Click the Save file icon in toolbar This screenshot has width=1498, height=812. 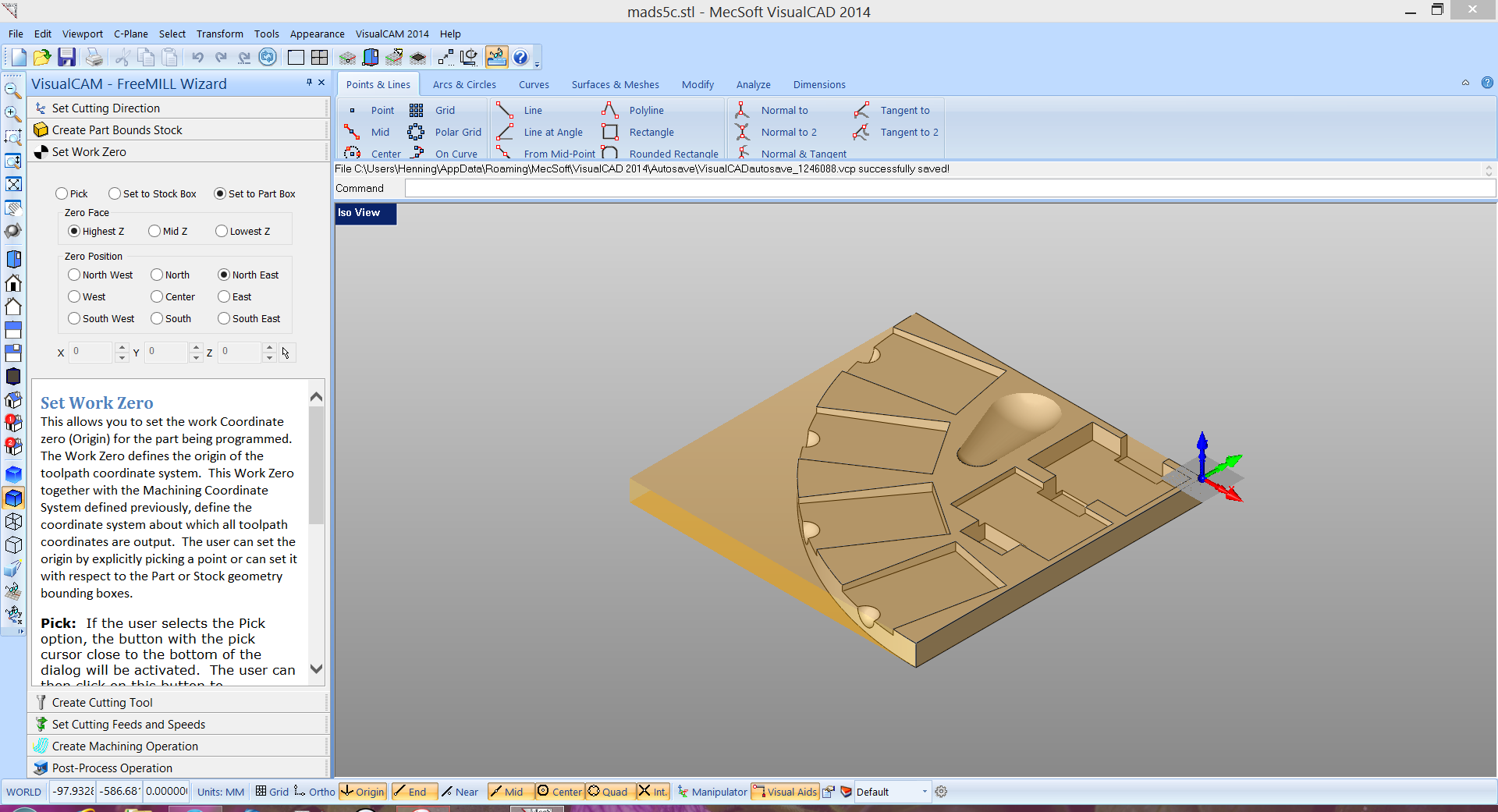point(66,57)
